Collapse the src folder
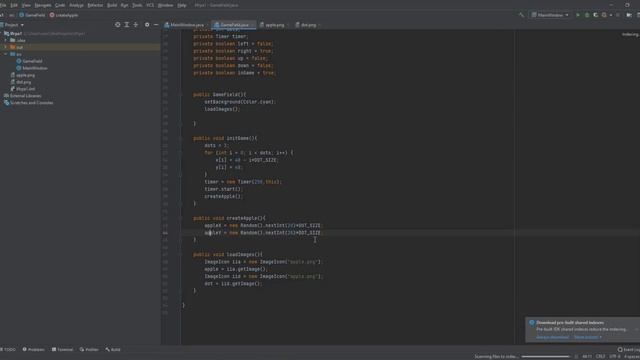This screenshot has width=640, height=360. click(6, 54)
